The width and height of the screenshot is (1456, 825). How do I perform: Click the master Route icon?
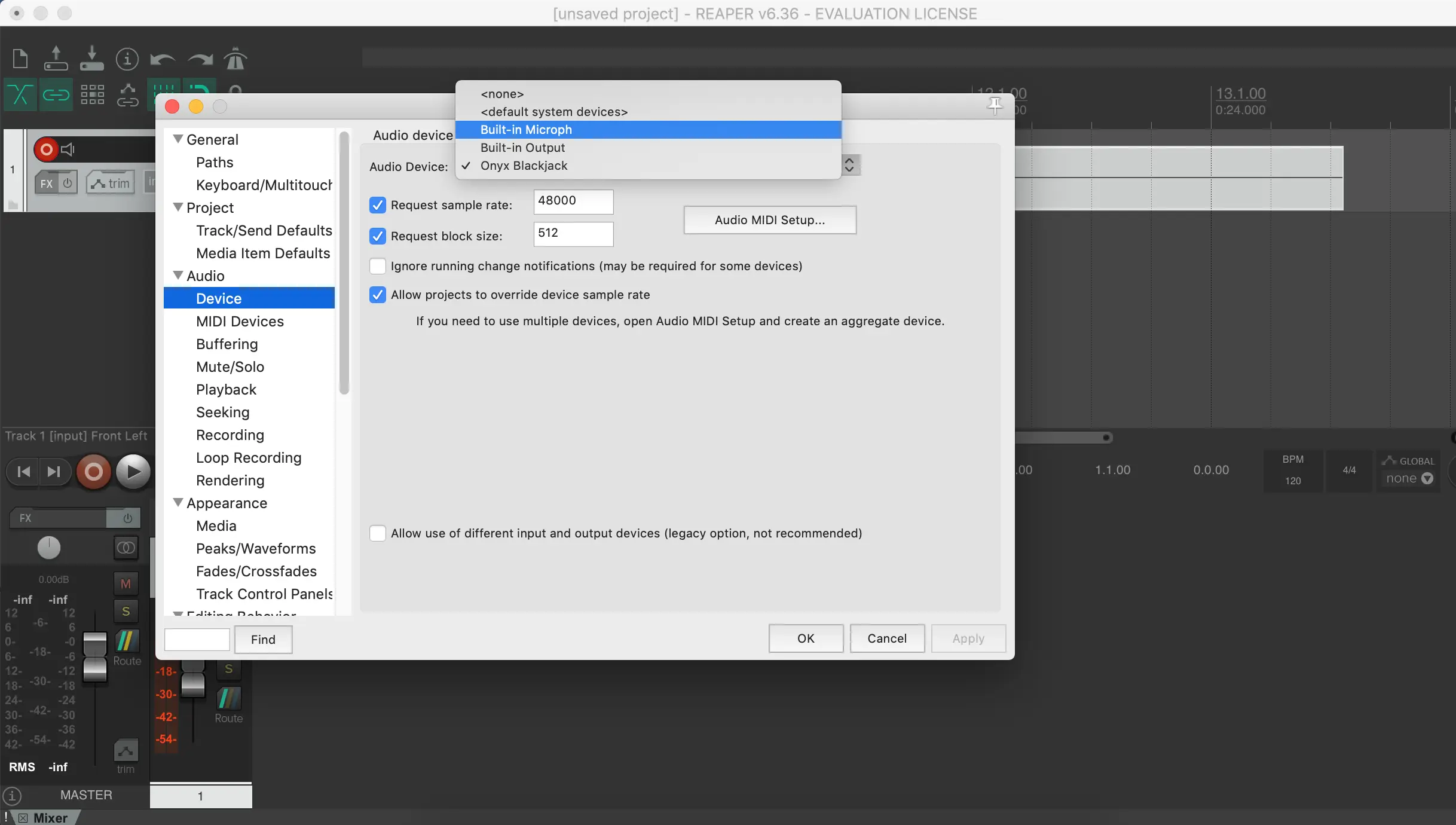[x=127, y=642]
